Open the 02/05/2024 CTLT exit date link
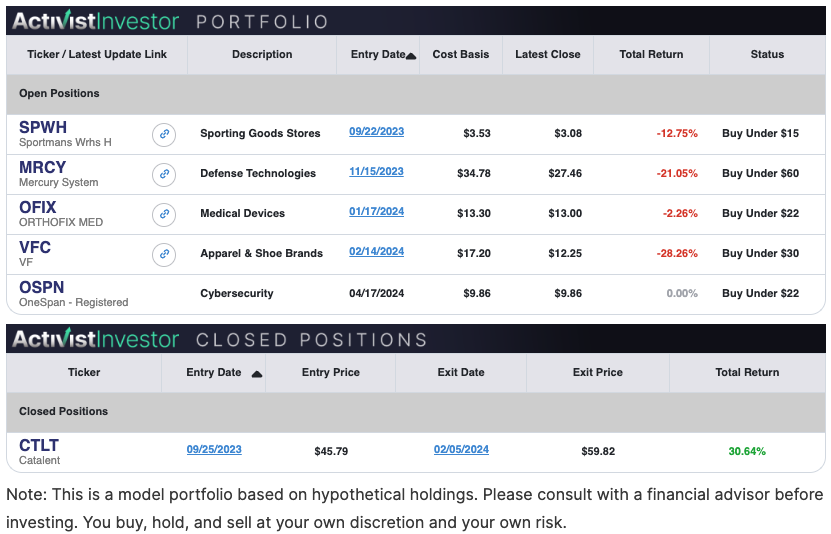The width and height of the screenshot is (831, 534). [x=461, y=449]
